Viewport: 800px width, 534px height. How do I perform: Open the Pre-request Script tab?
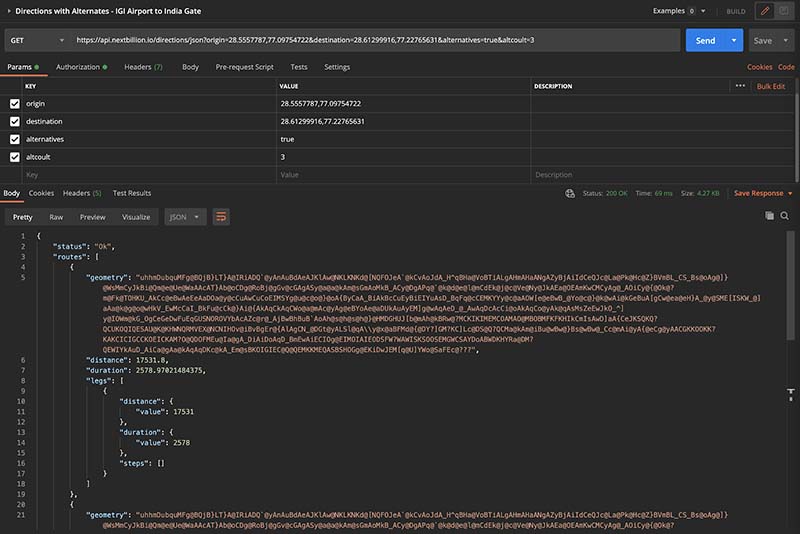(x=244, y=67)
